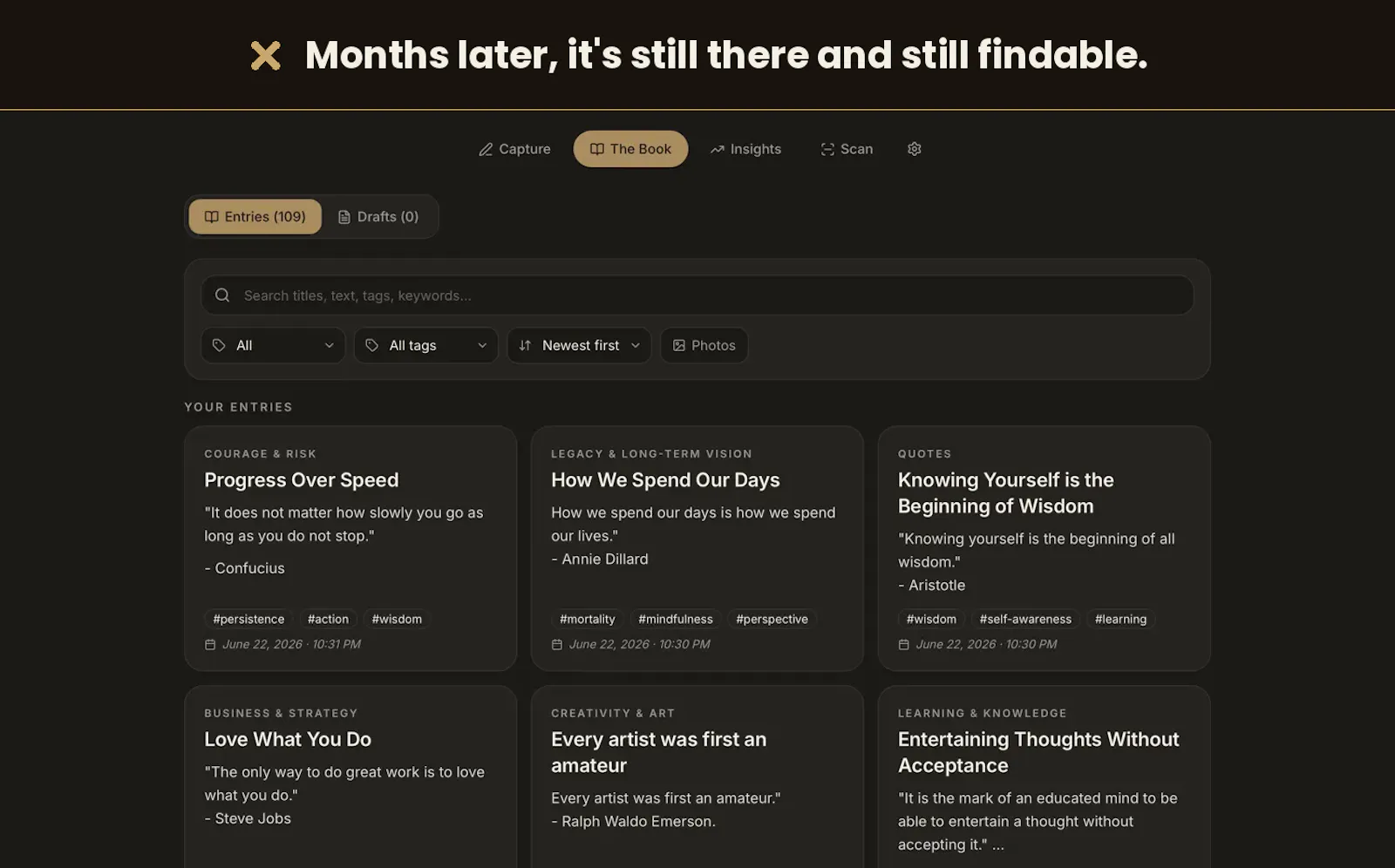
Task: Open the Insights tab
Action: [x=745, y=149]
